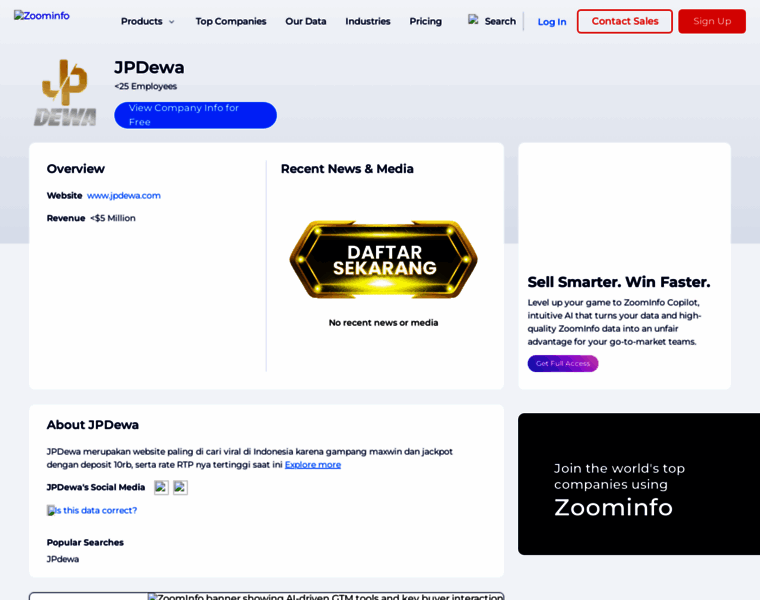Open JPDewa's second social media icon
Screen dimensions: 760x600
pos(180,488)
